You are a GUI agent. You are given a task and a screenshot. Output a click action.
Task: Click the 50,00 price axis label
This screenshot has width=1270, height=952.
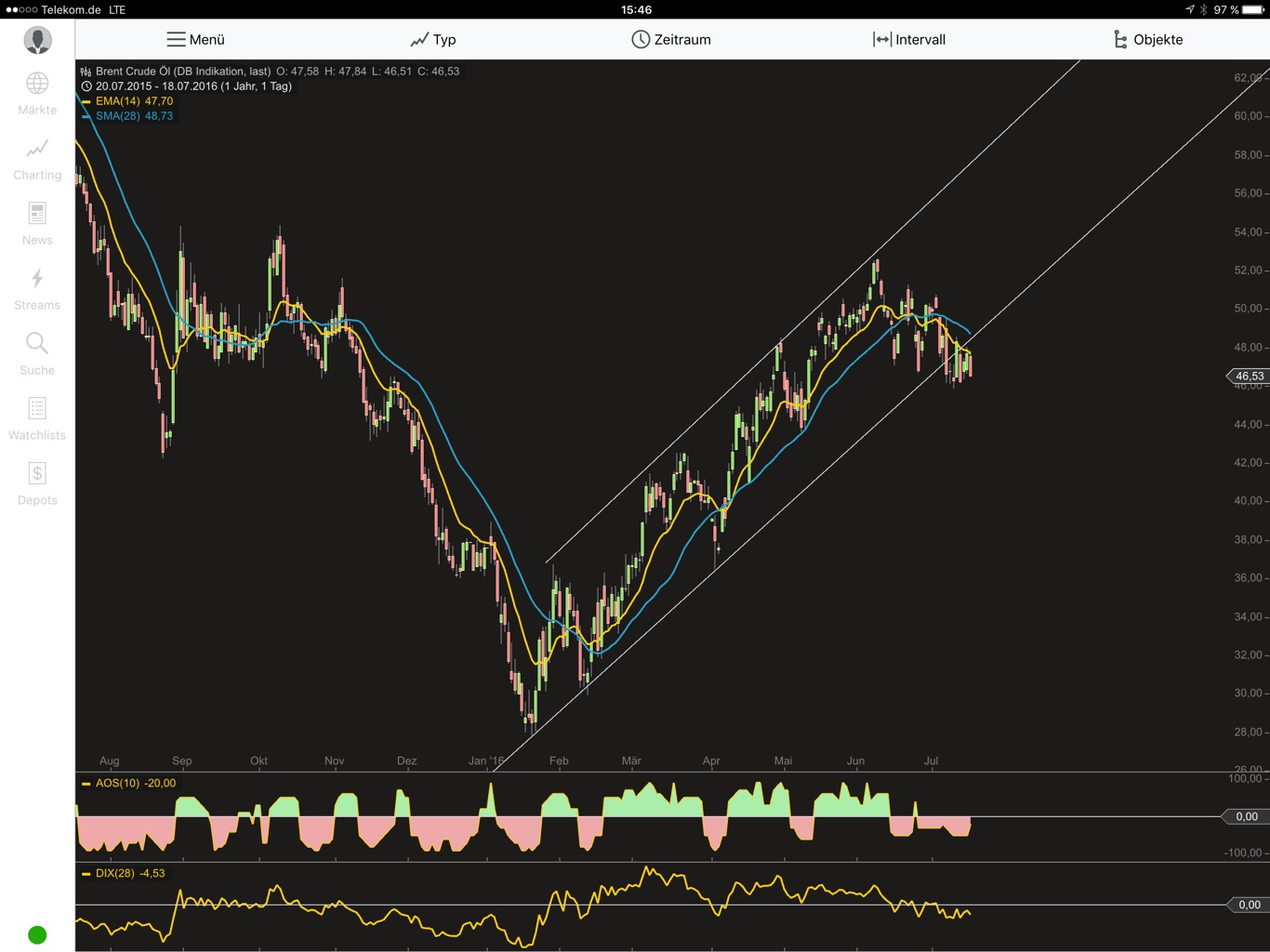click(x=1248, y=309)
